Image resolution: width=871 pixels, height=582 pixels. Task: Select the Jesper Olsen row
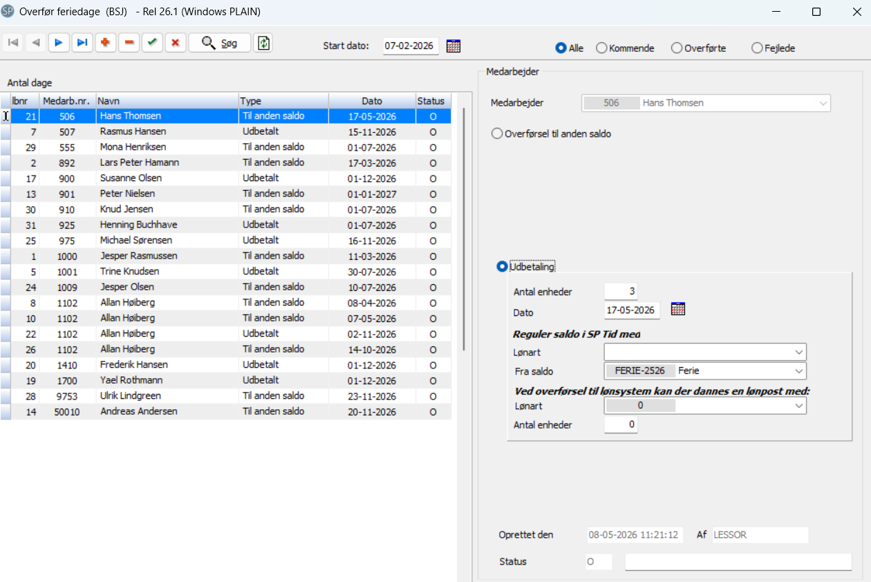(x=226, y=287)
